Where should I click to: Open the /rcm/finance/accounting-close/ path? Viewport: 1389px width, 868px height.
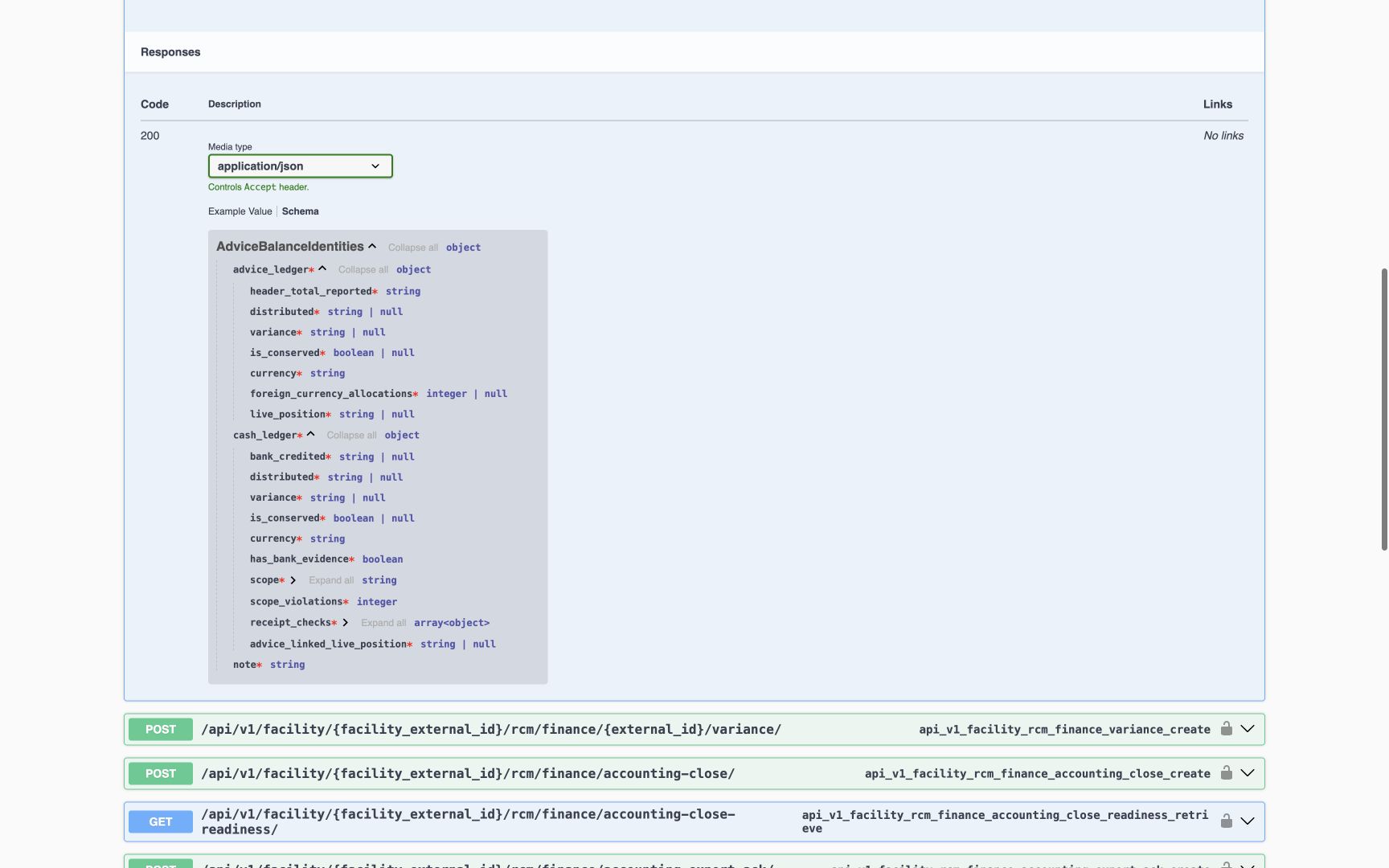[x=468, y=774]
